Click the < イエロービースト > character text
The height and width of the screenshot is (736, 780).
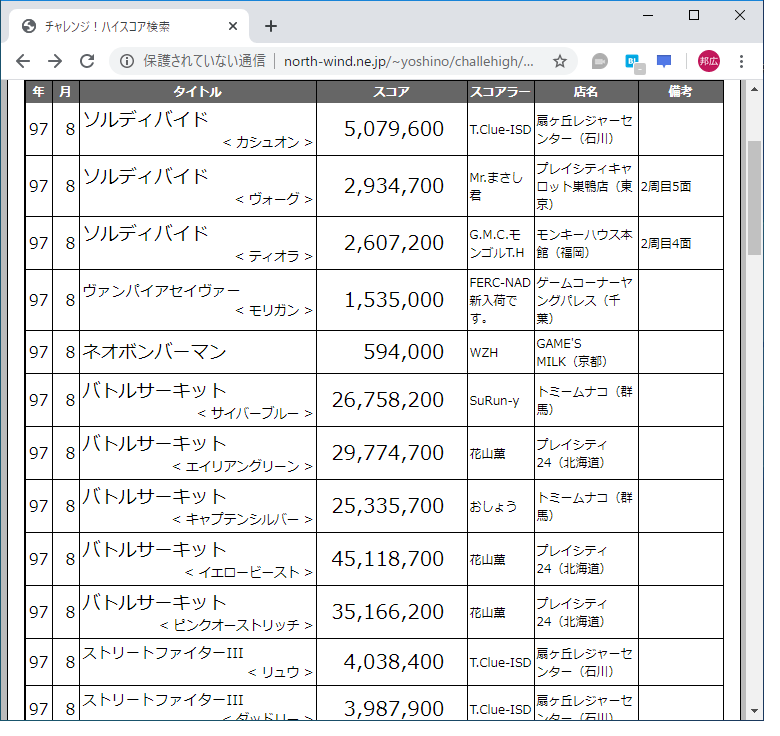(249, 572)
